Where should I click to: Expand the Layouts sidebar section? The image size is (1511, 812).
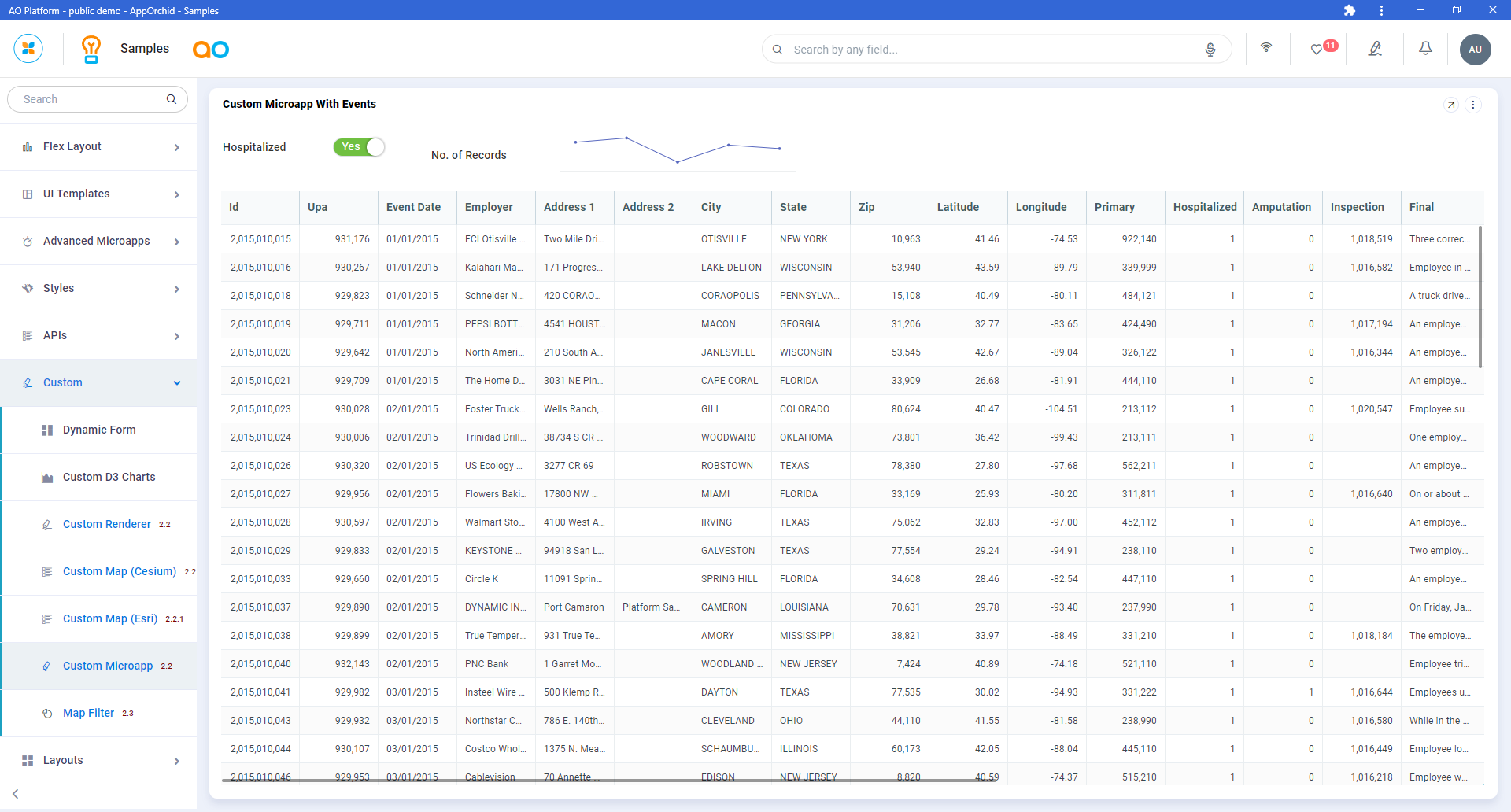tap(98, 761)
